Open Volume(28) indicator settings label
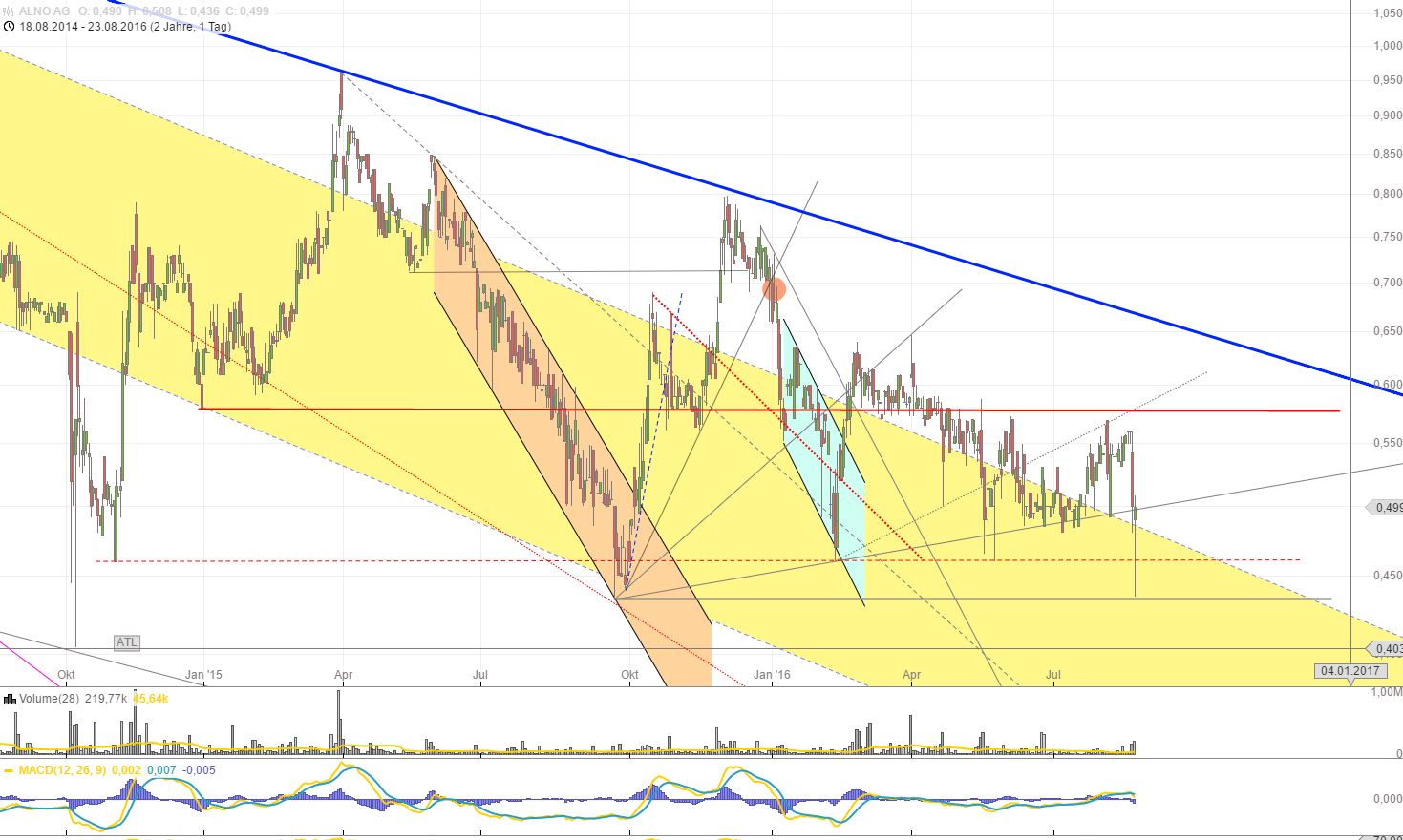The height and width of the screenshot is (840, 1403). (51, 699)
